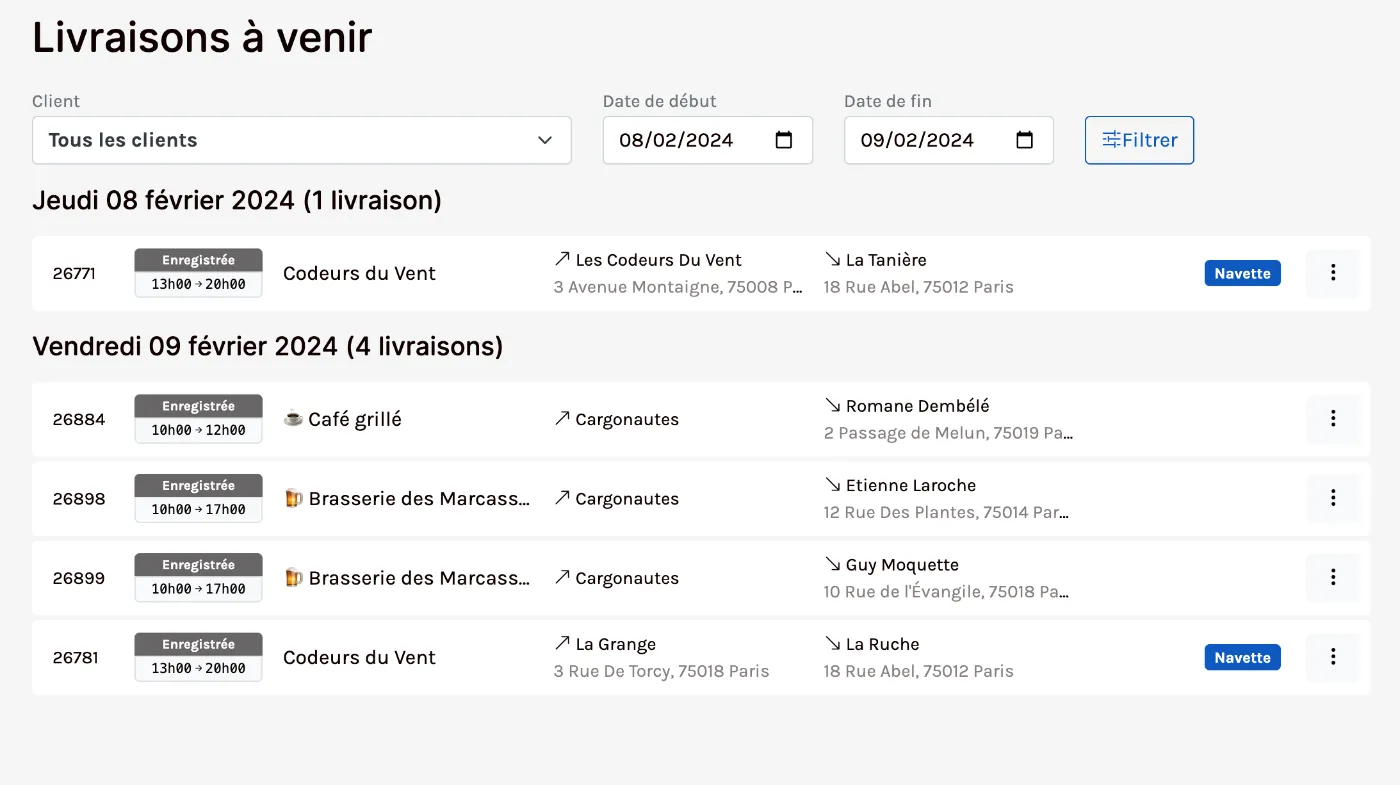The image size is (1400, 785).
Task: Click the drop-off arrow next to Etienne Laroche
Action: [x=832, y=485]
